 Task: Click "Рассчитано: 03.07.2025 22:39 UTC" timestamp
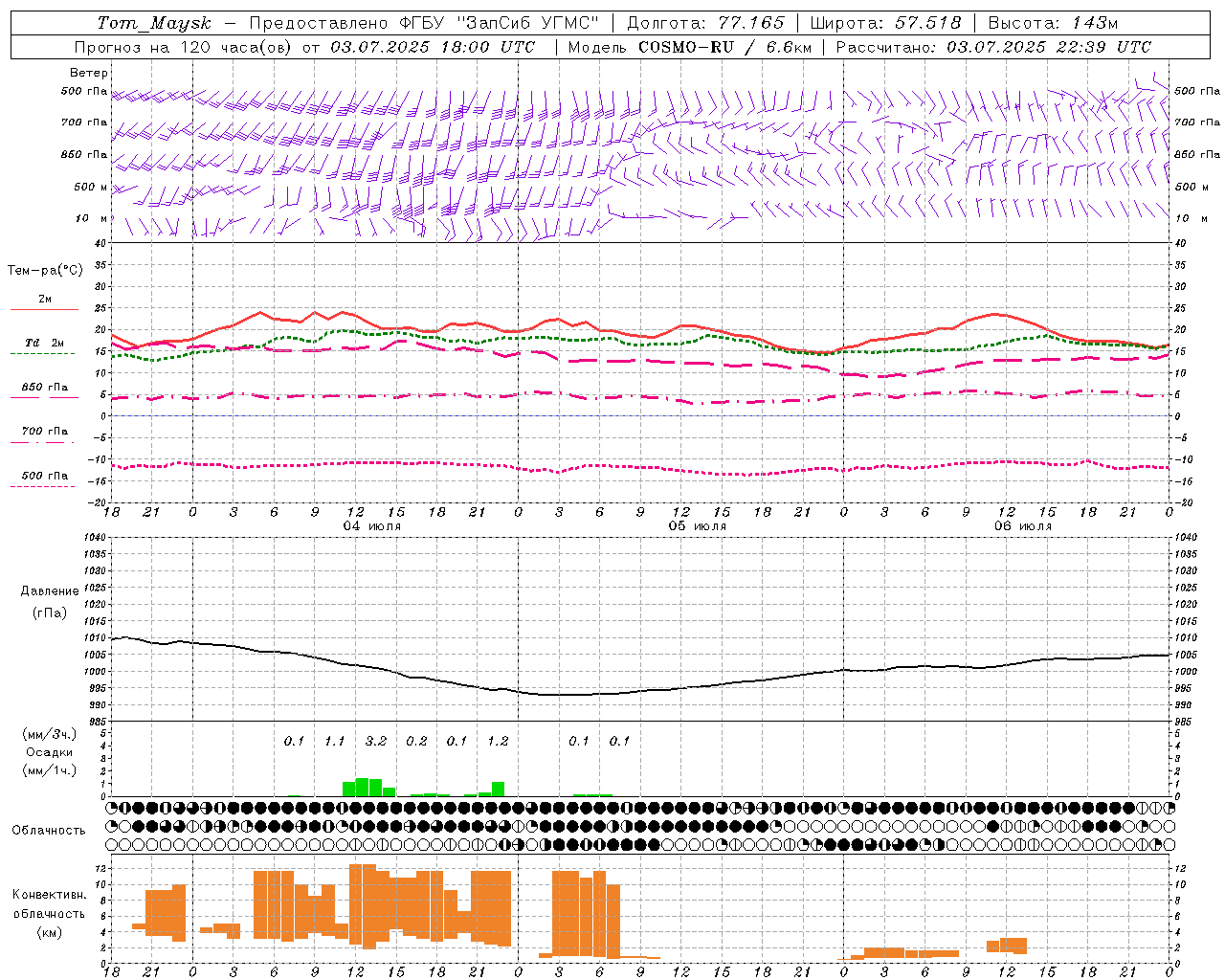coord(993,47)
